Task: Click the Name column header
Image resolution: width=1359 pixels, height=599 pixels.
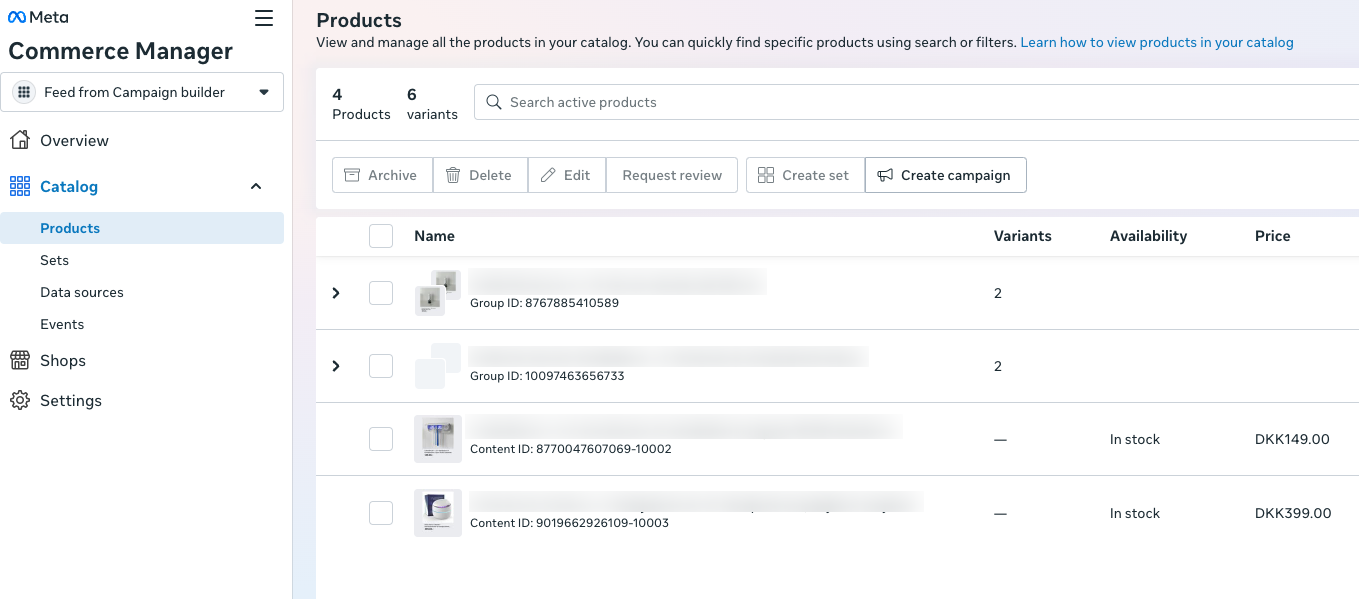Action: (x=434, y=236)
